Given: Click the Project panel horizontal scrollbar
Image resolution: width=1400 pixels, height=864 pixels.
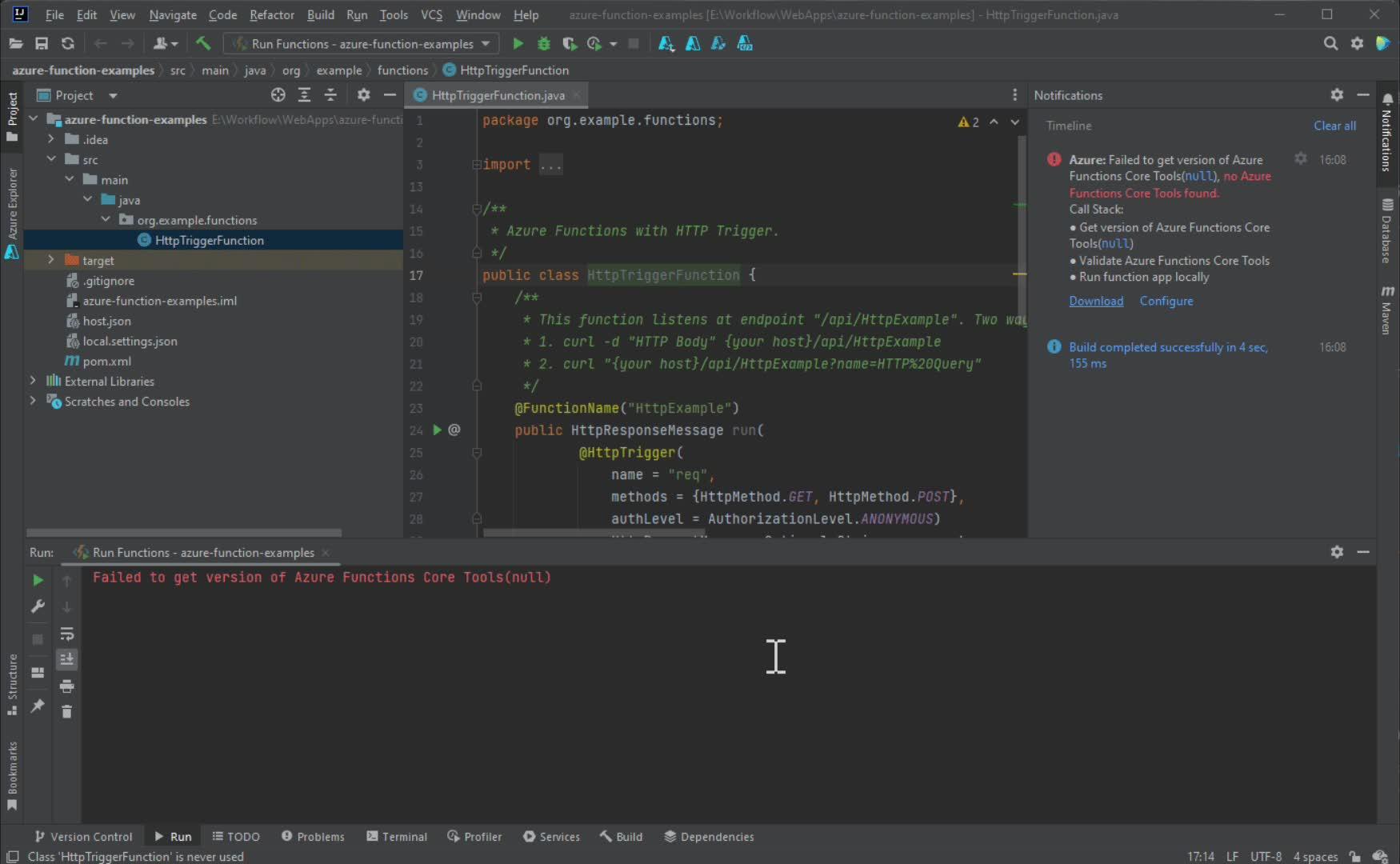Looking at the screenshot, I should tap(184, 533).
